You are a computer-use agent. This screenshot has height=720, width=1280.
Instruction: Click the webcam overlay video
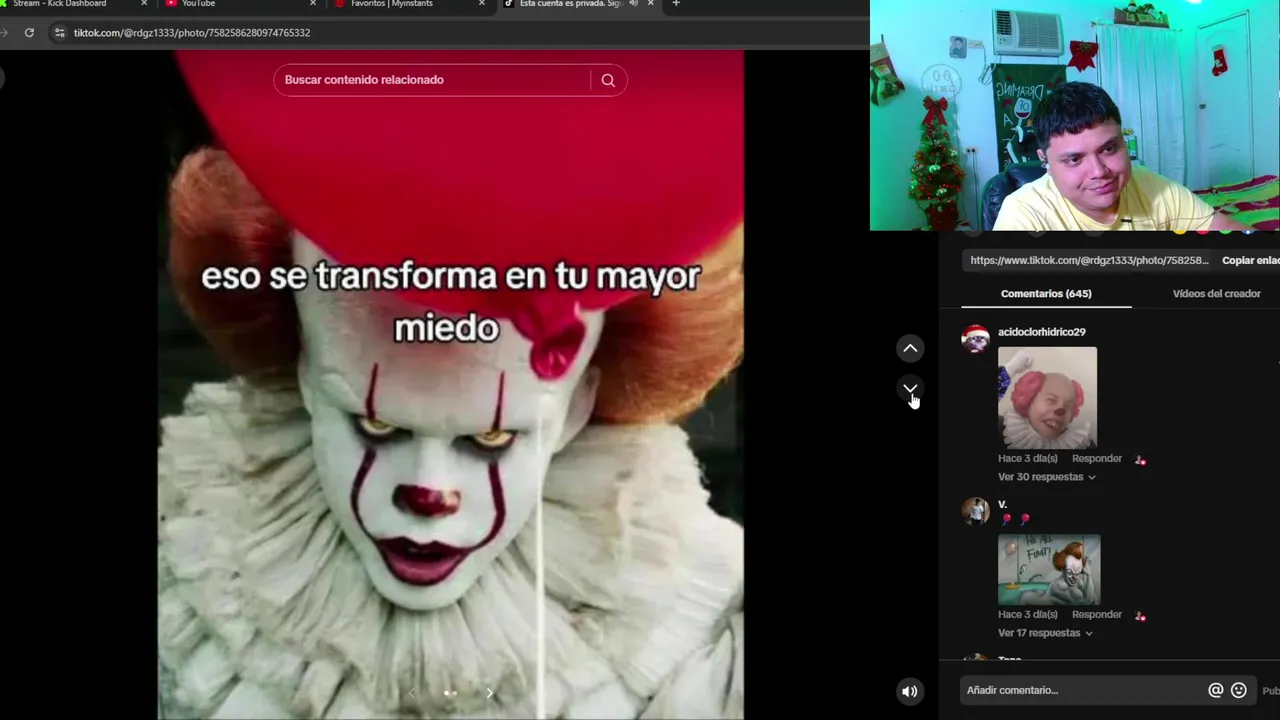click(1075, 115)
